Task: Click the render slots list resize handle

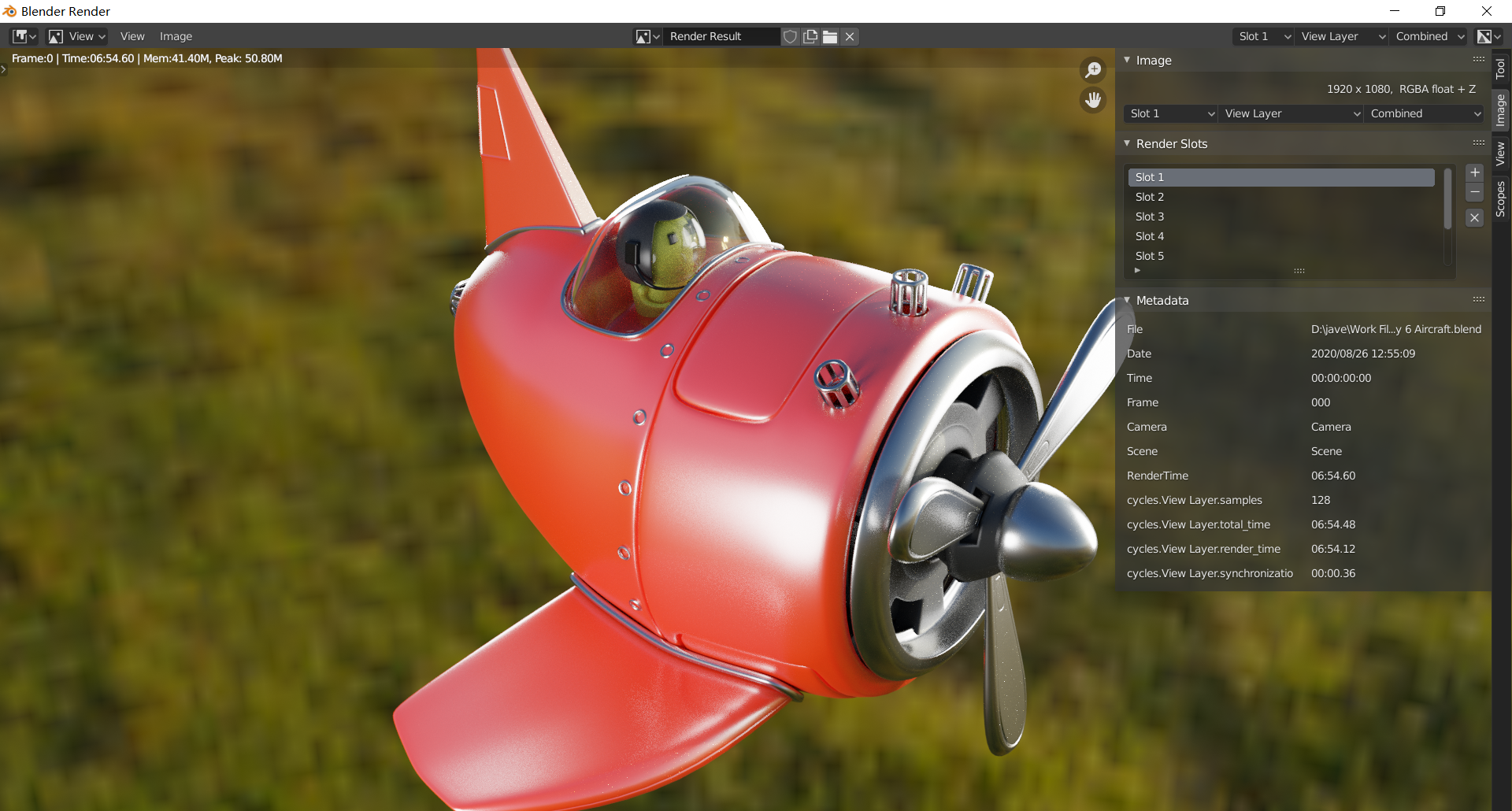Action: (1299, 271)
